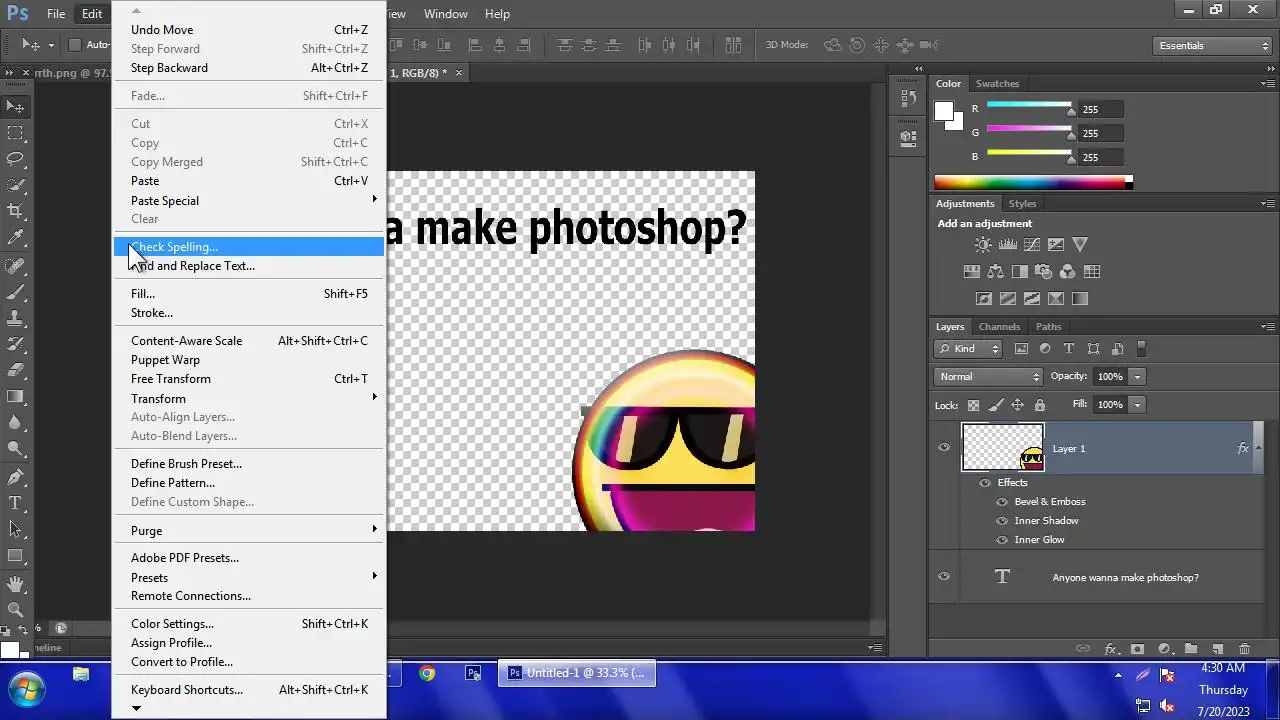This screenshot has width=1280, height=720.
Task: Expand the Transform submenu
Action: [x=249, y=398]
